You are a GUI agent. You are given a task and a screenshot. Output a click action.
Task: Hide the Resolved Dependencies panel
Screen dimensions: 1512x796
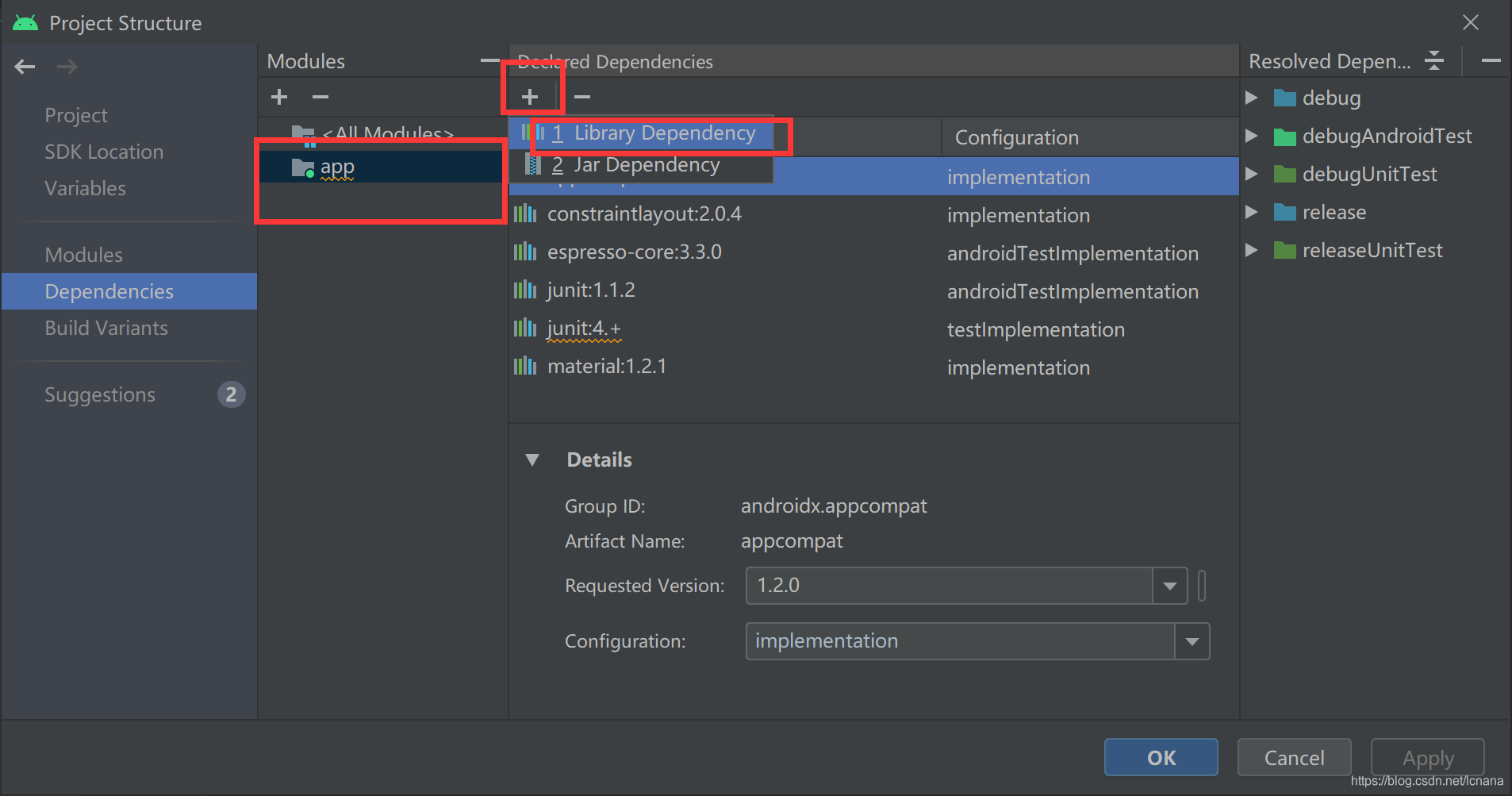coord(1491,60)
